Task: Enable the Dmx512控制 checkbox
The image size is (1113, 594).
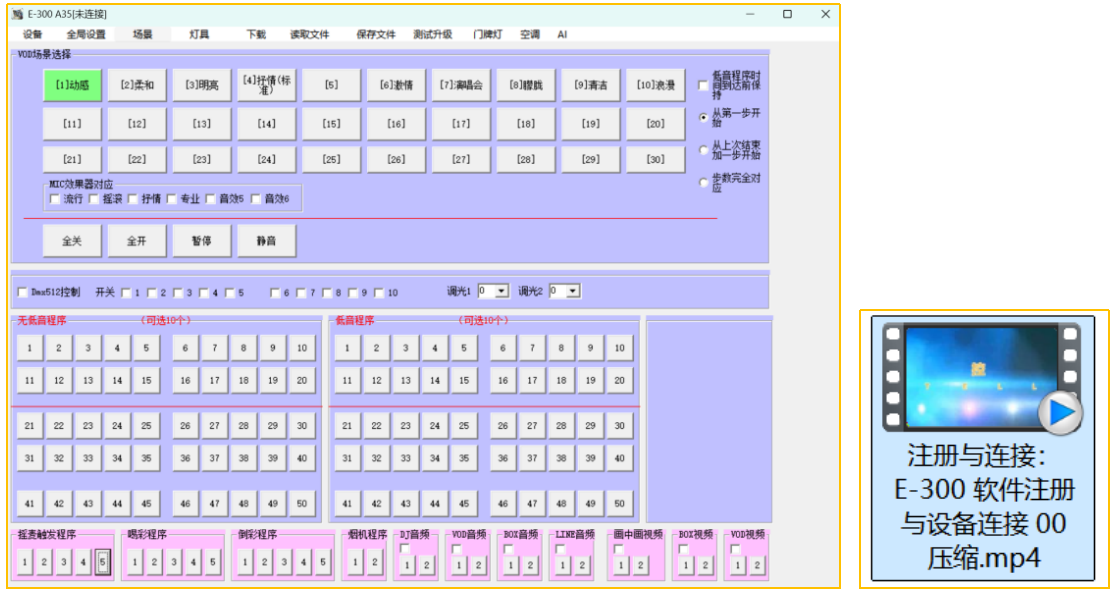Action: point(21,292)
